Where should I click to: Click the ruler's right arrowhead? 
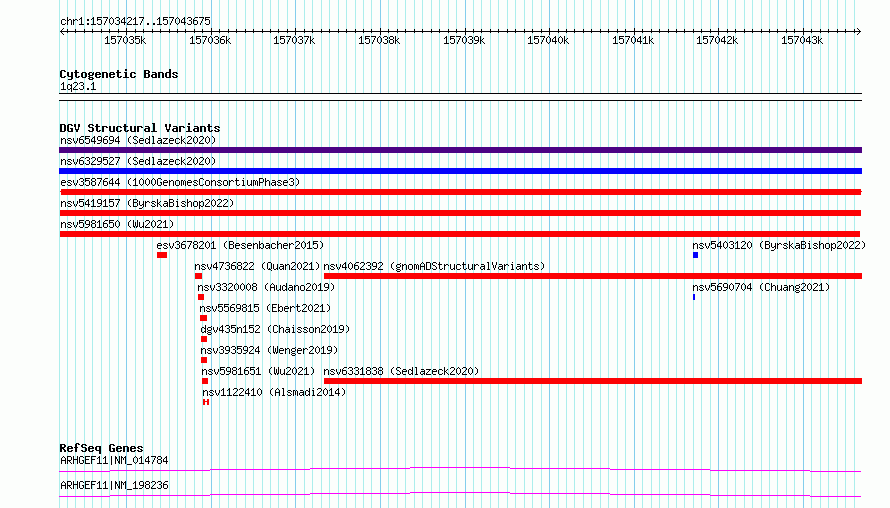click(x=859, y=32)
